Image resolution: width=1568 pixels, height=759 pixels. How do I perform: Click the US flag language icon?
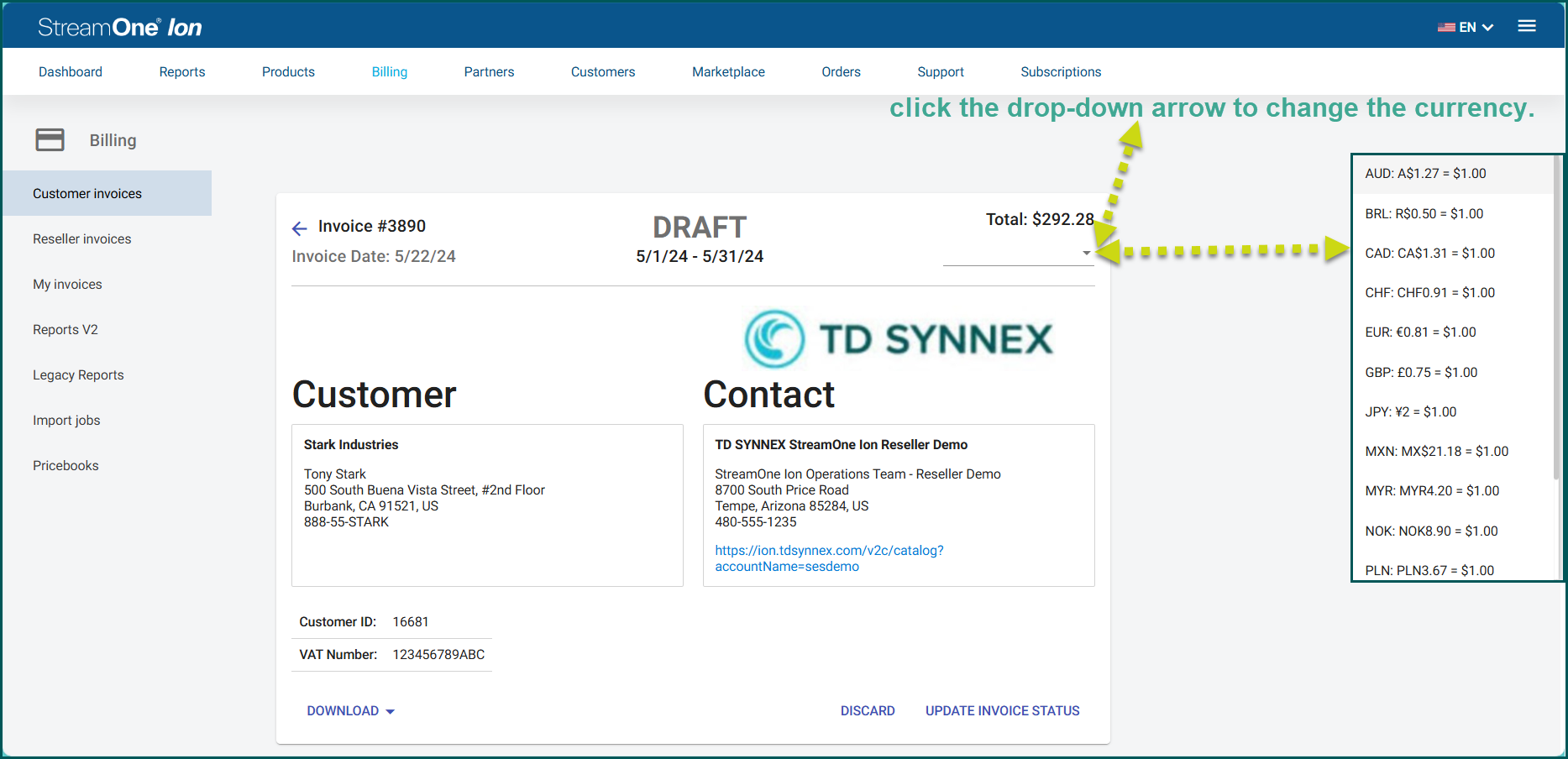click(x=1446, y=27)
